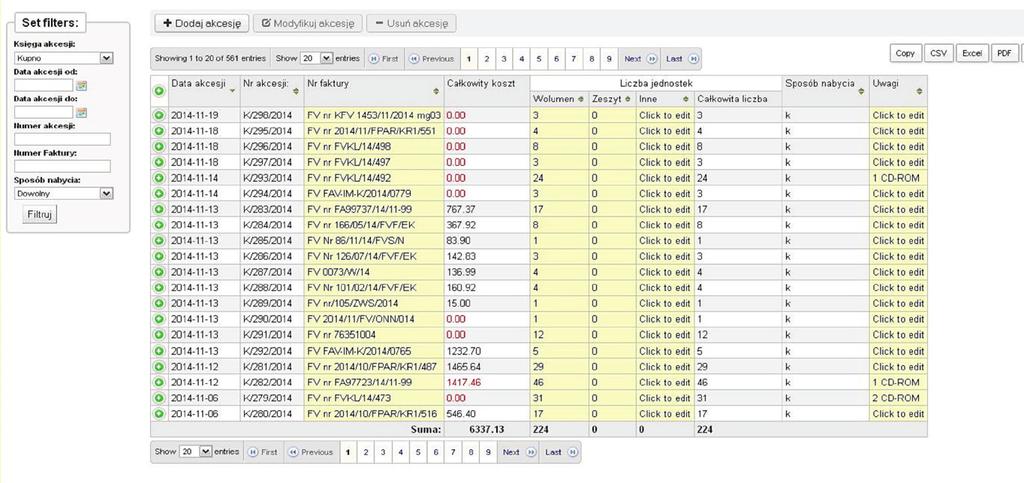Viewport: 1024px width, 483px height.
Task: Sort table by Nr akcesji column
Action: tap(272, 91)
